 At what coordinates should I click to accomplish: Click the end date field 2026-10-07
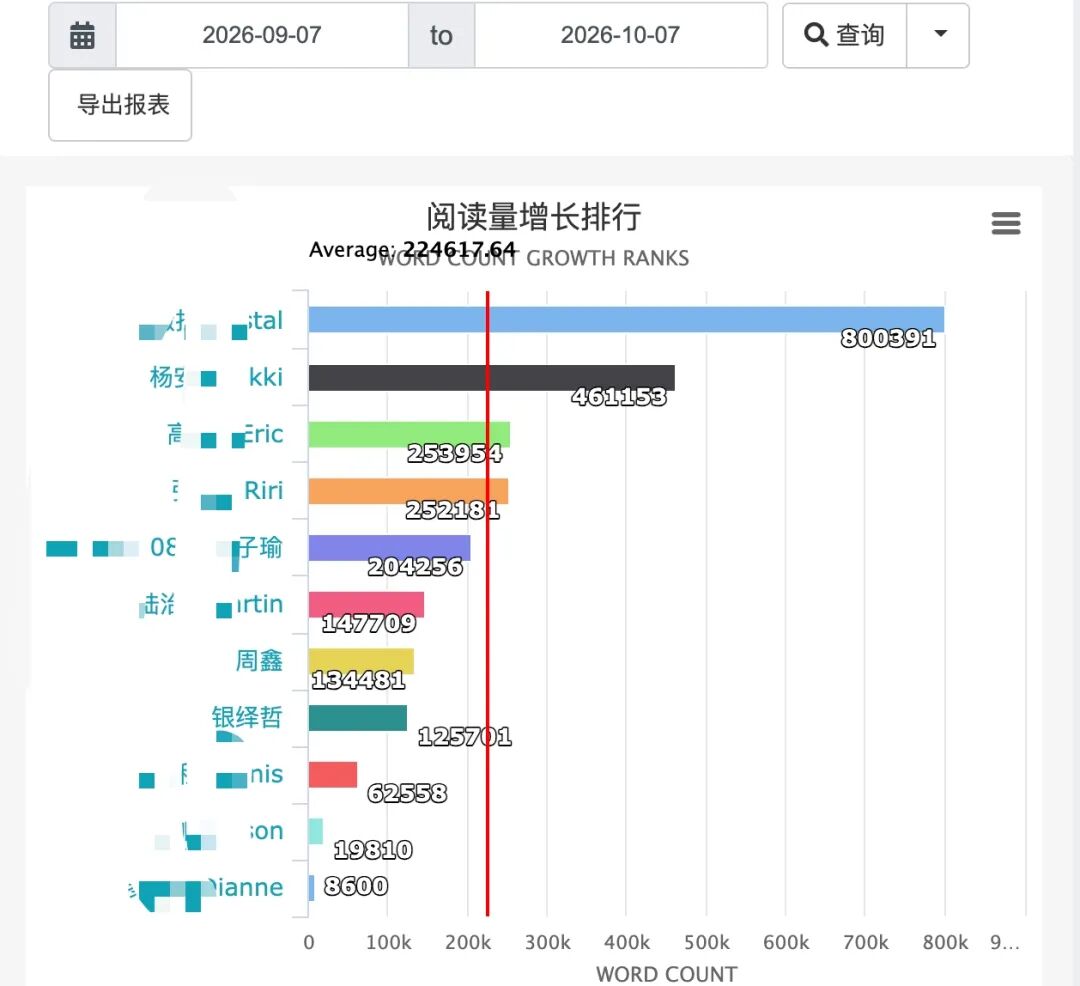point(621,35)
